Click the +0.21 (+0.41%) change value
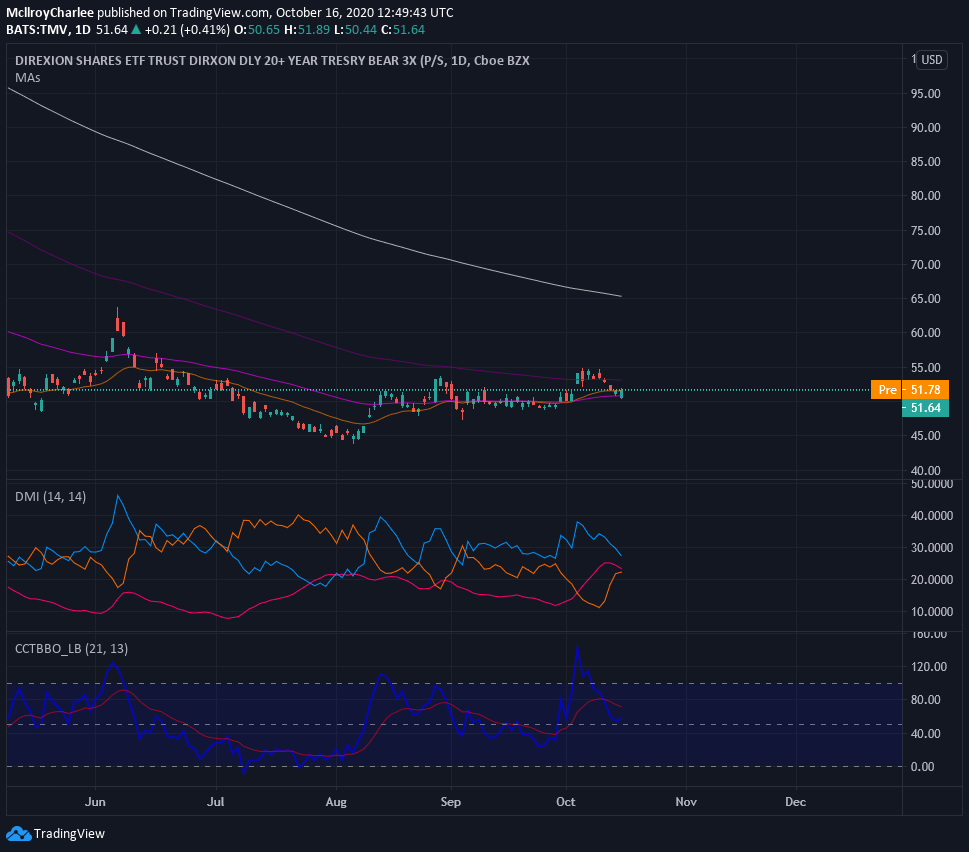This screenshot has width=969, height=852. (x=187, y=30)
